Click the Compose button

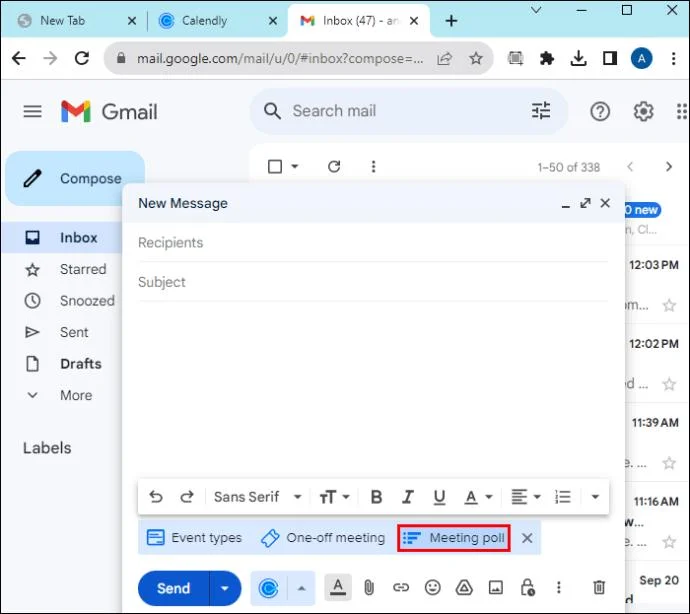(x=75, y=178)
